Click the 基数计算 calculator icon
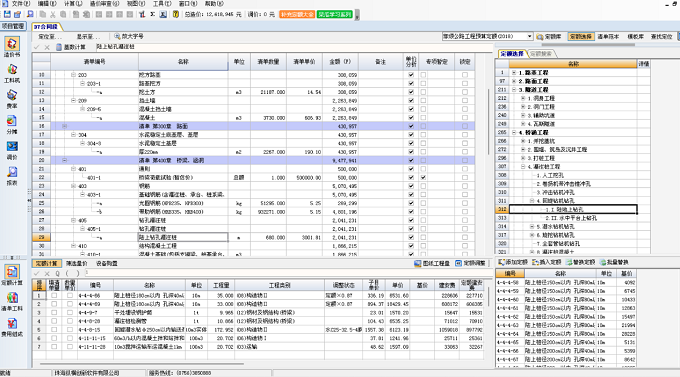Image resolution: width=680 pixels, height=377 pixels. (59, 47)
